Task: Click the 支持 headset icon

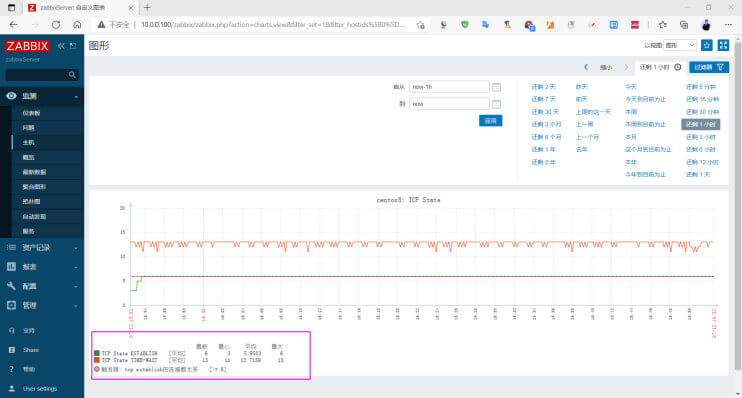Action: 12,330
